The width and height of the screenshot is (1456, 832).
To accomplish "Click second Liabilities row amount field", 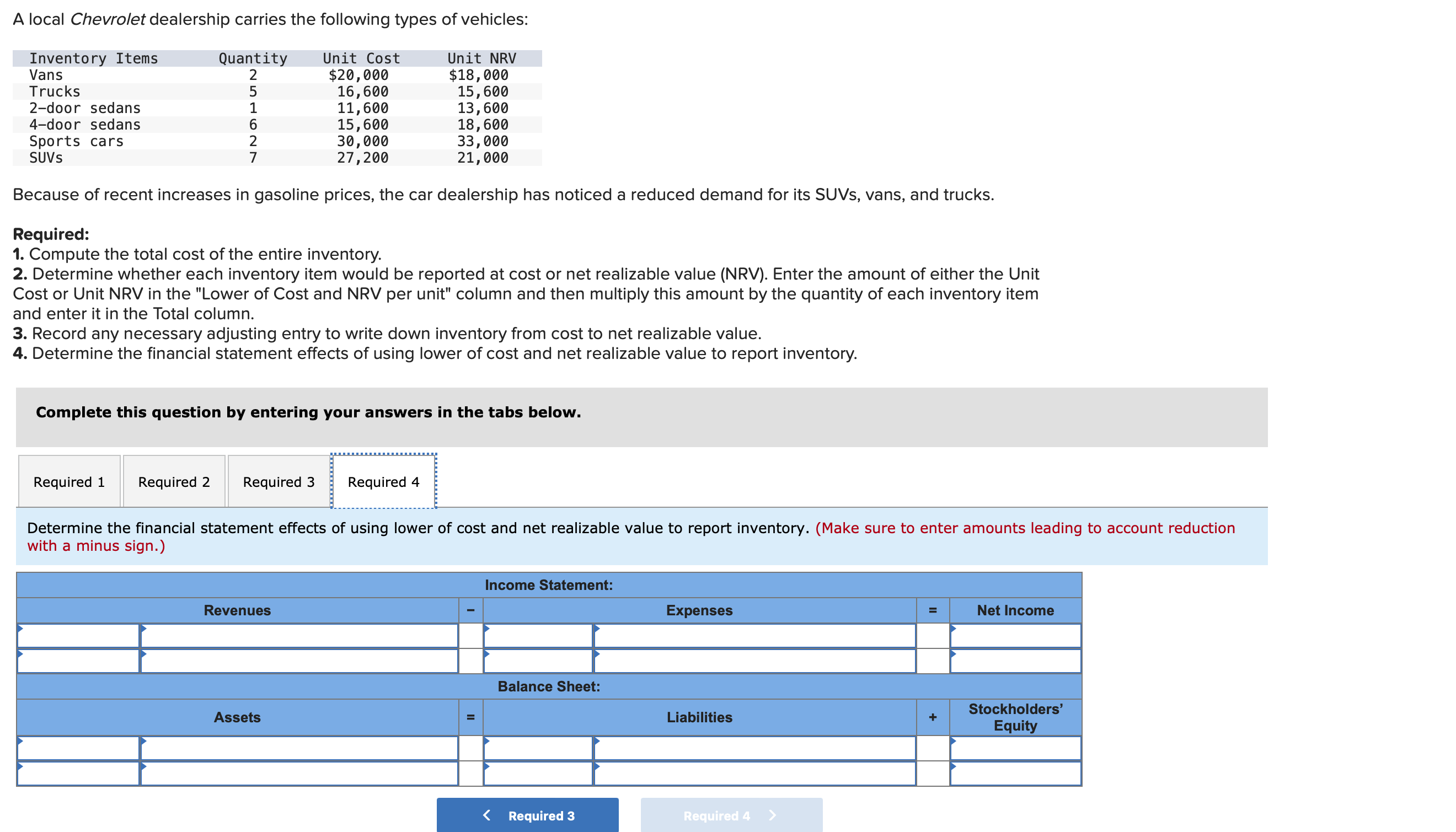I will click(x=754, y=774).
